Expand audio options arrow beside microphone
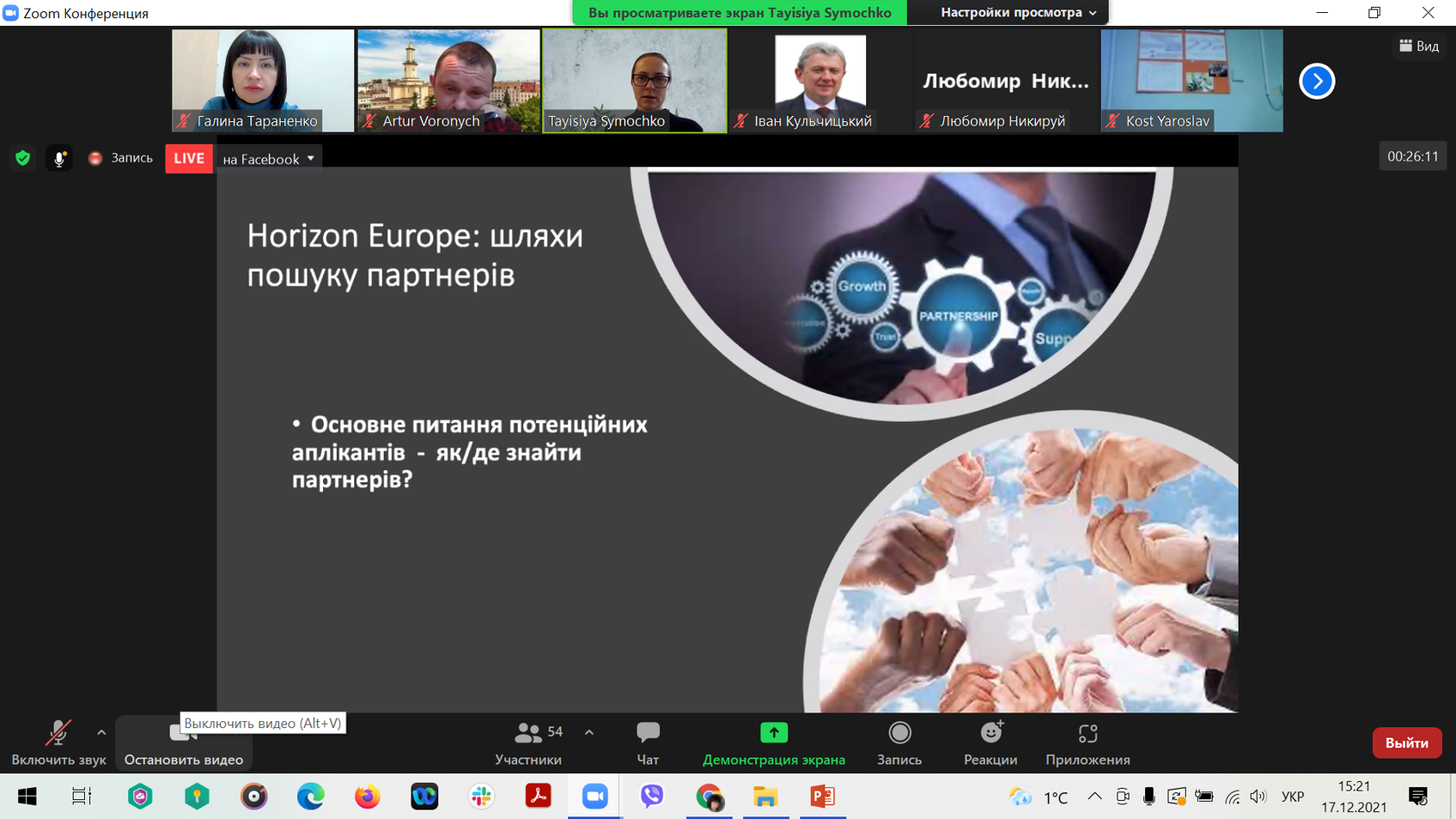 [101, 732]
